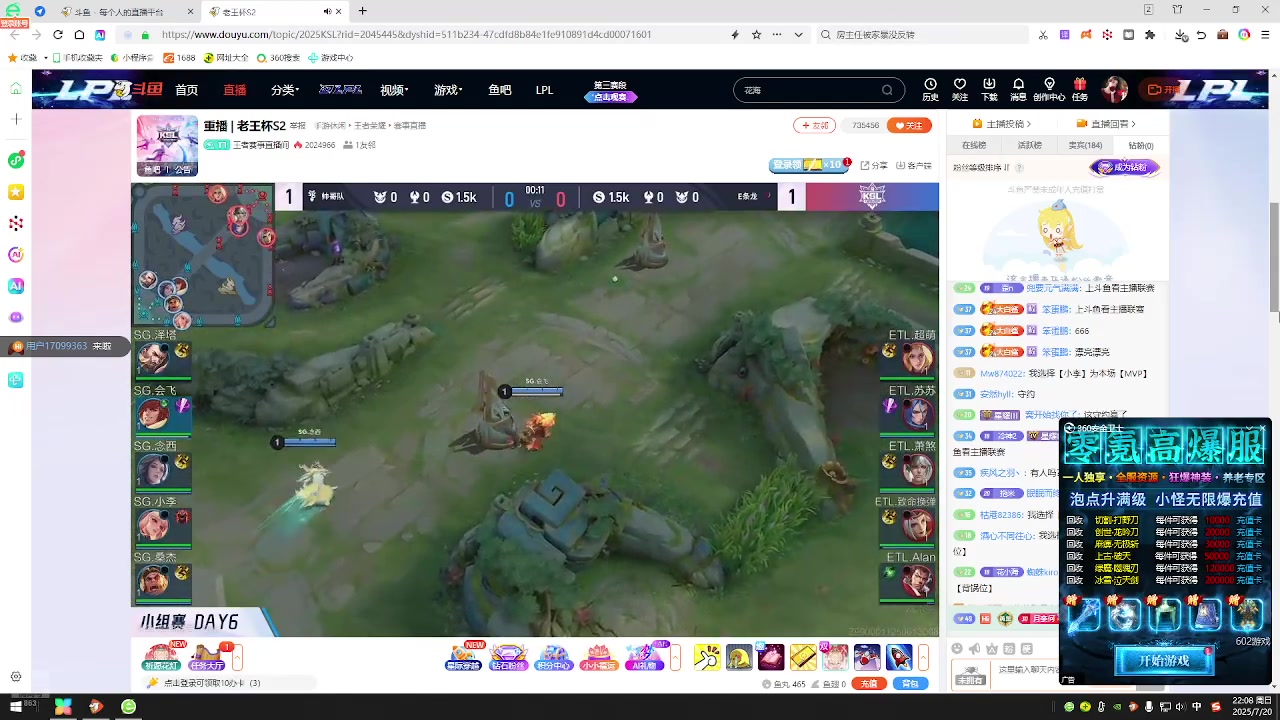
Task: Click the 下载 download icon
Action: pos(989,89)
